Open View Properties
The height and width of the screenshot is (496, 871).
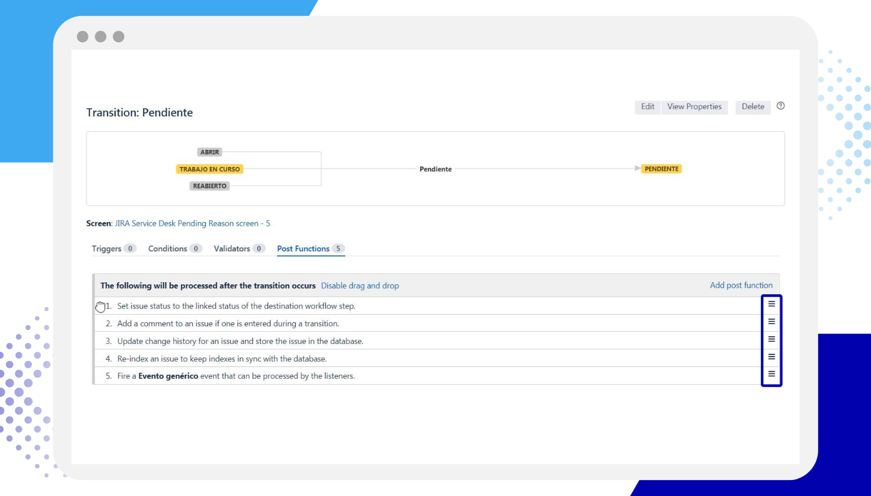pos(694,107)
